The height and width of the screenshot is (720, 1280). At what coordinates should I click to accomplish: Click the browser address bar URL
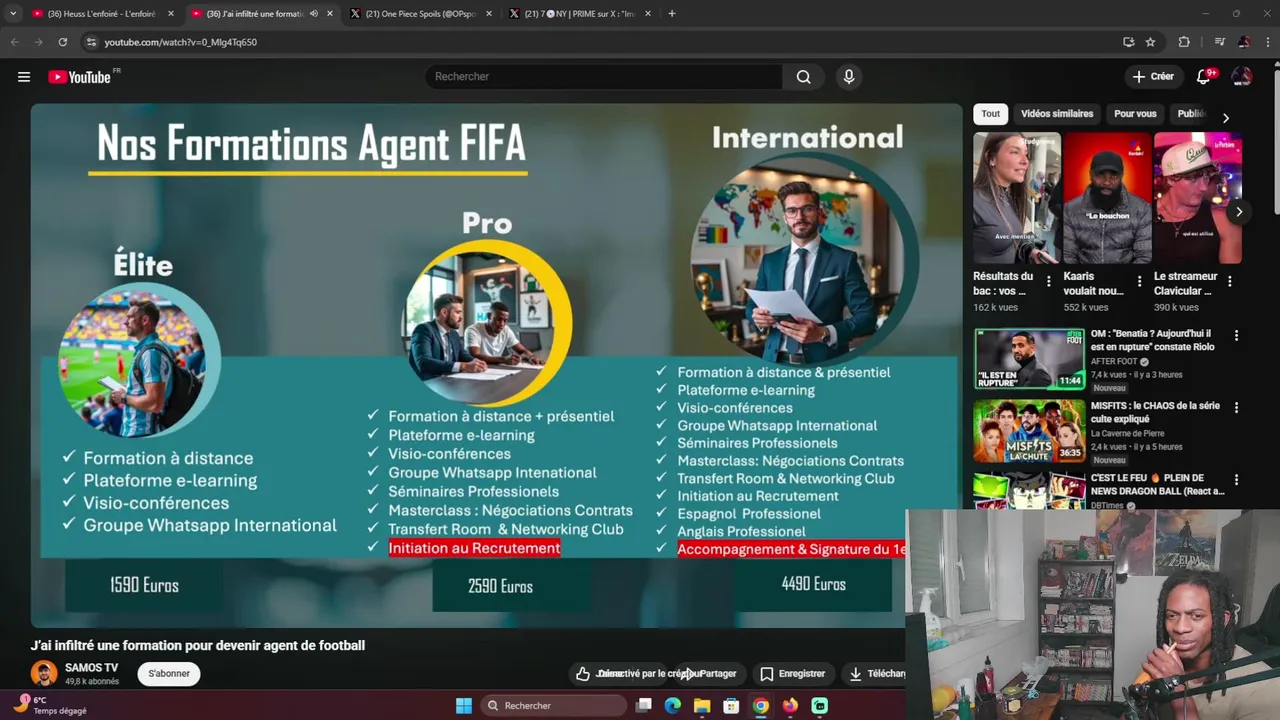(x=181, y=42)
